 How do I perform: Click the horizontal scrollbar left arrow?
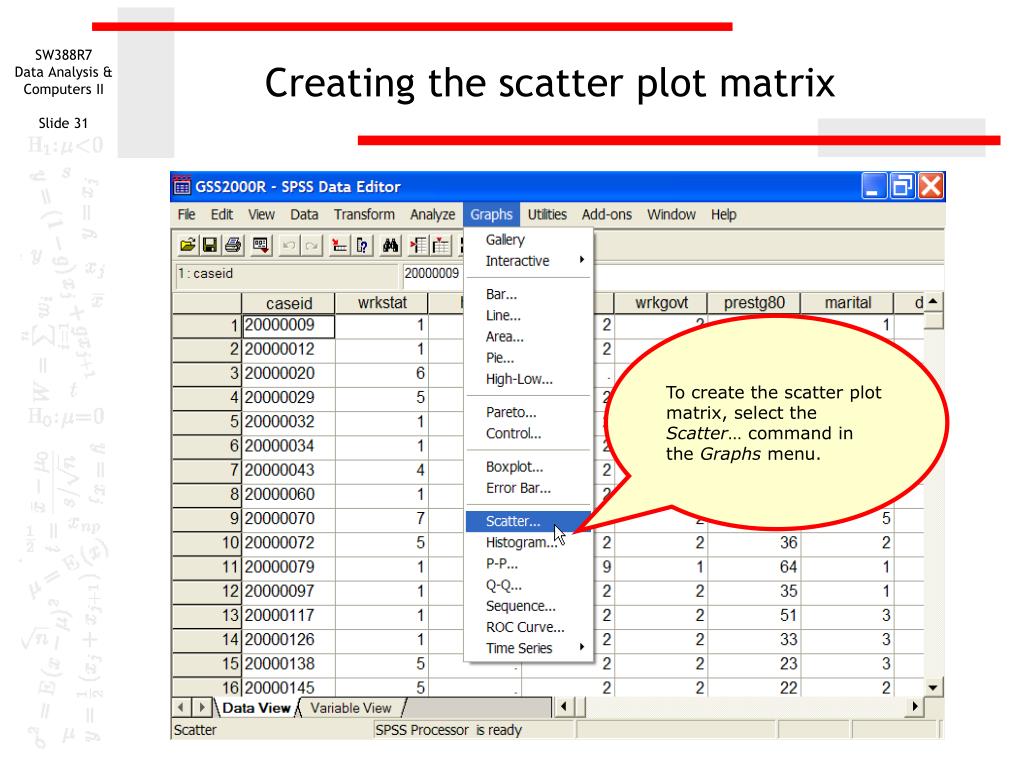click(563, 707)
